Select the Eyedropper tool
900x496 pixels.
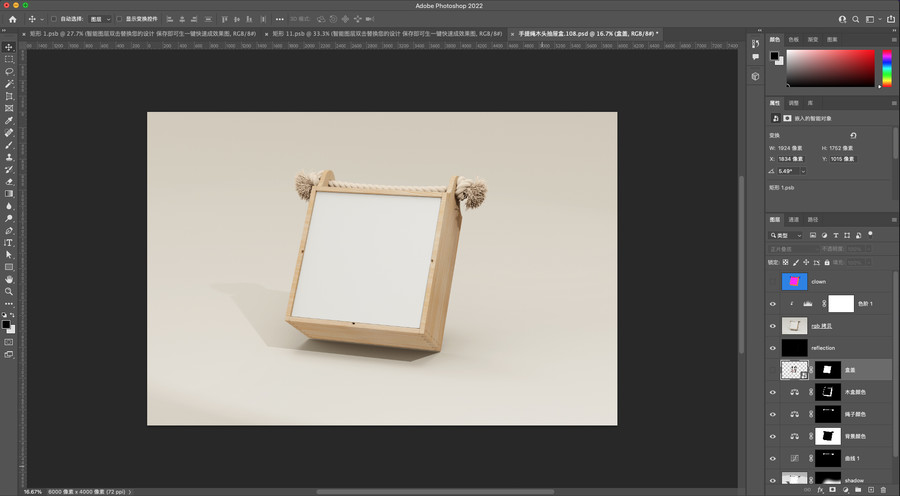pos(9,121)
